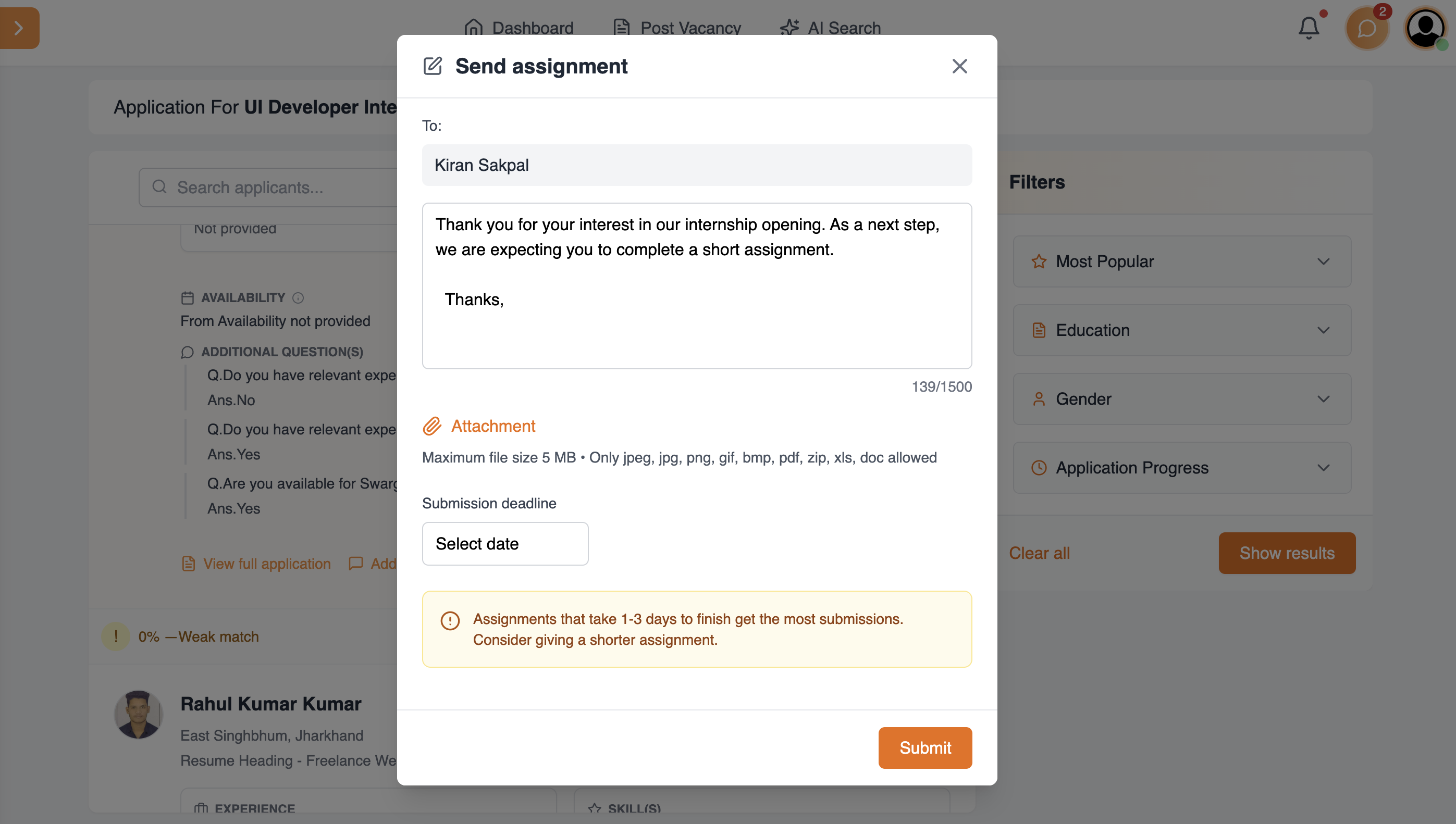Open the Select date deadline field
Screen dimensions: 1456x824
(505, 543)
